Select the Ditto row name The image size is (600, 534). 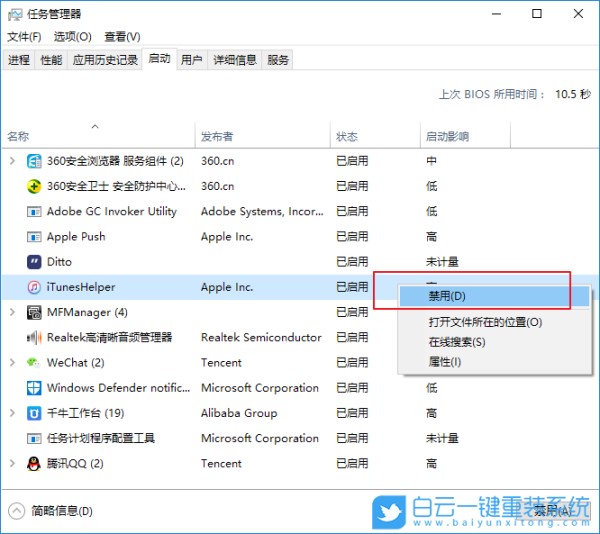[x=59, y=262]
